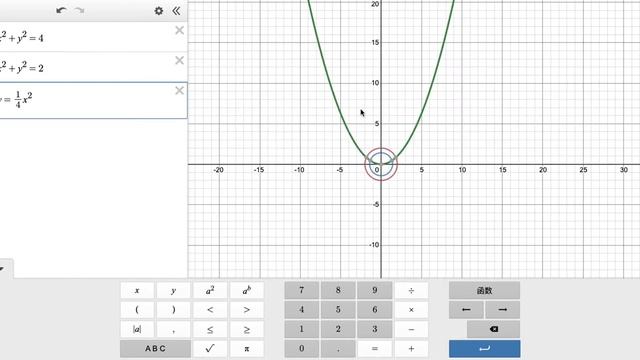
Task: Insert the minus operator
Action: (x=411, y=329)
